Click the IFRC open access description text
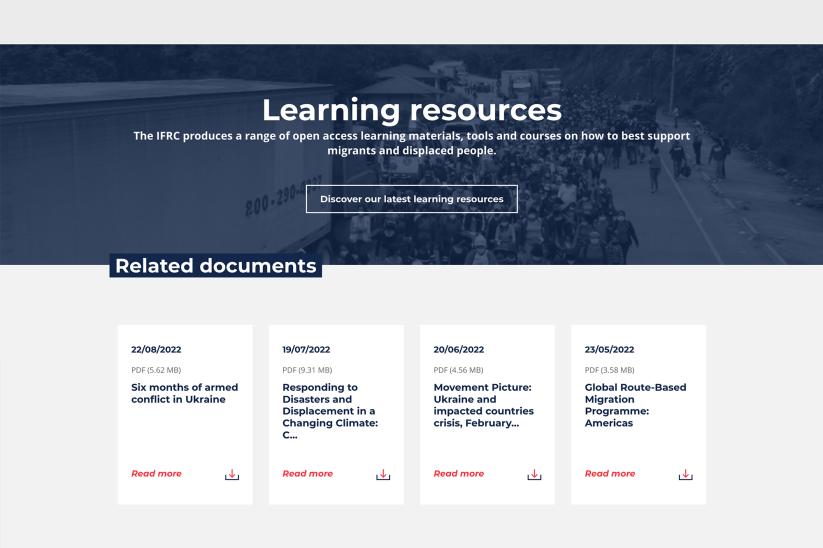 pos(412,143)
